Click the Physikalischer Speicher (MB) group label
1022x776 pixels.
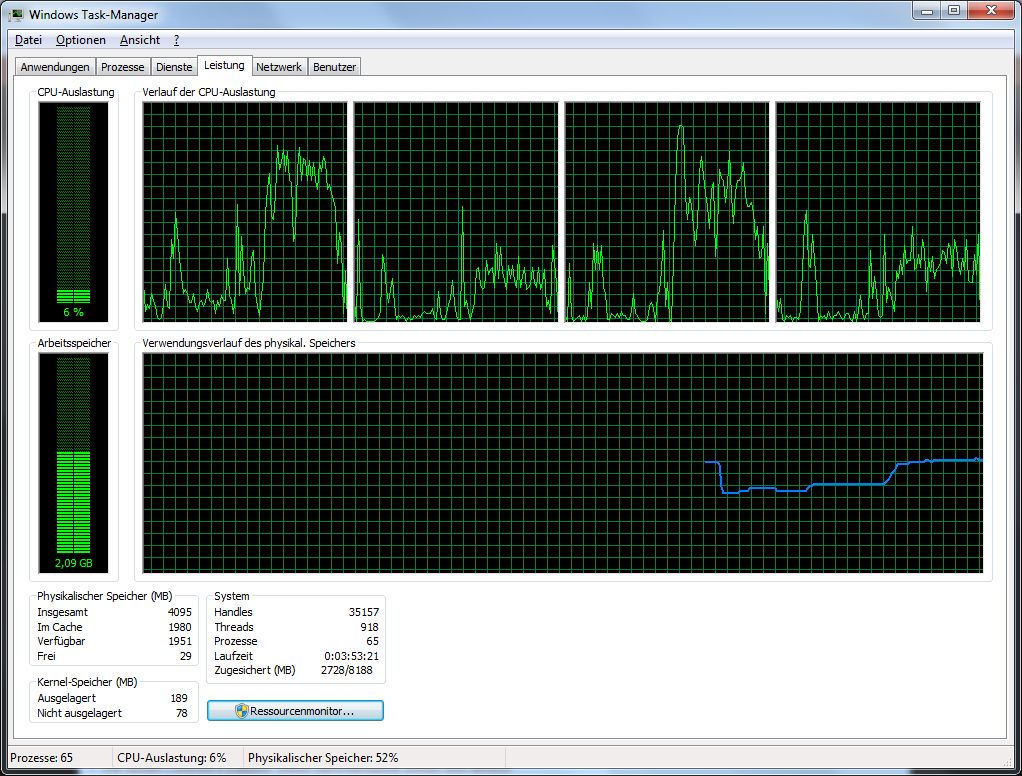(x=104, y=596)
